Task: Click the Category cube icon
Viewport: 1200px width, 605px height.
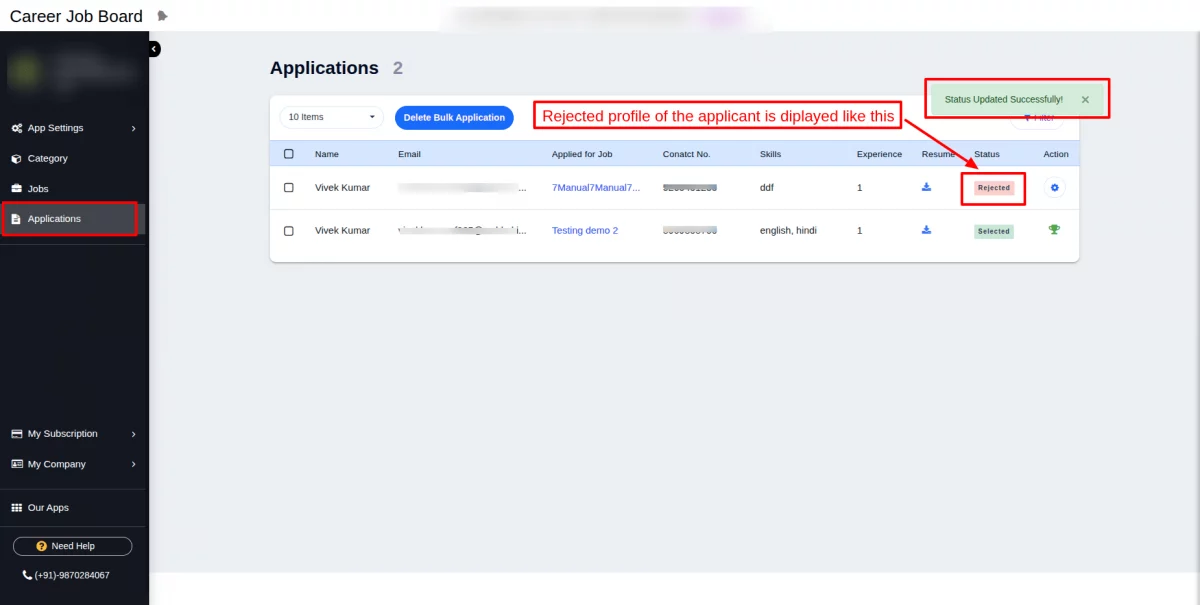Action: coord(16,158)
